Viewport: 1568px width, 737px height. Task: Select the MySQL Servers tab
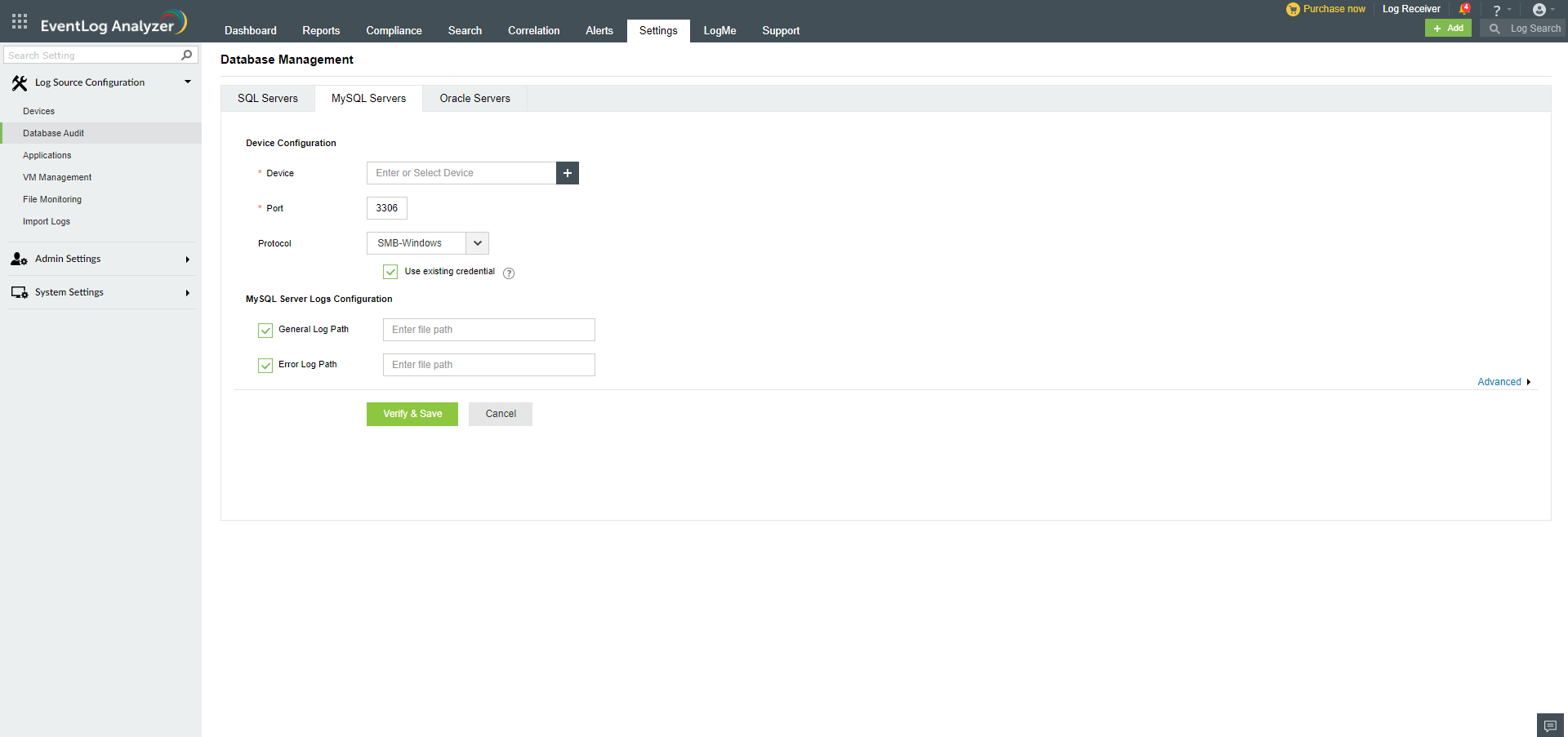[368, 99]
